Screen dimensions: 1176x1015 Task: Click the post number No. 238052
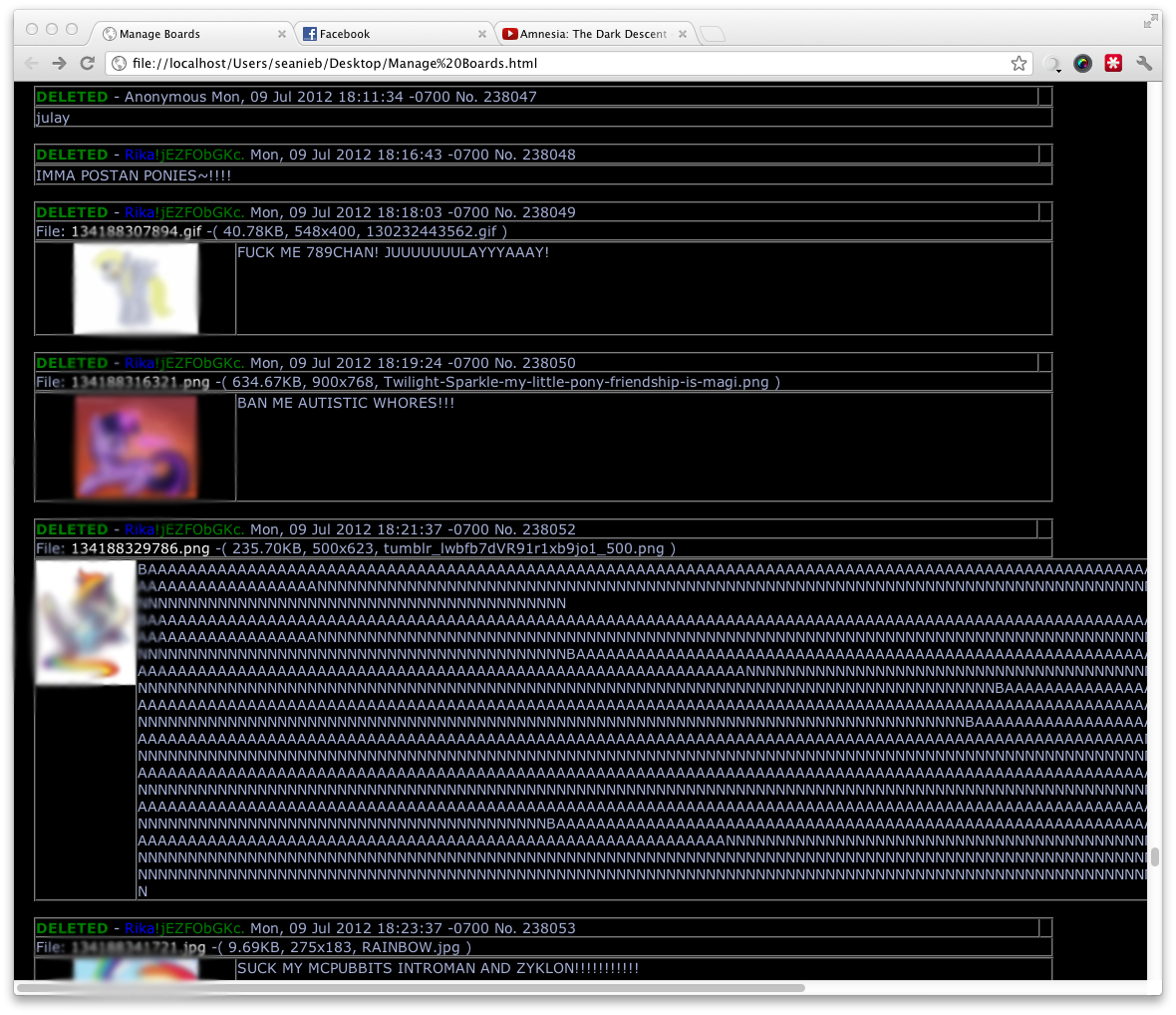(x=535, y=529)
